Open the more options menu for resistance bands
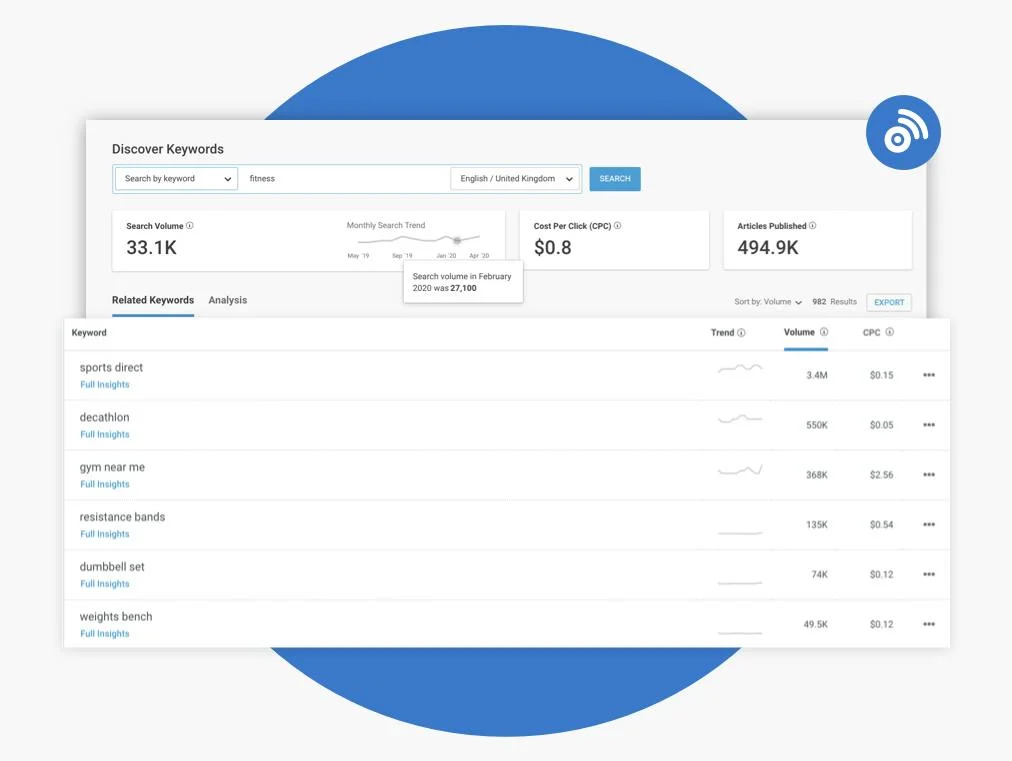The width and height of the screenshot is (1012, 761). click(x=929, y=524)
